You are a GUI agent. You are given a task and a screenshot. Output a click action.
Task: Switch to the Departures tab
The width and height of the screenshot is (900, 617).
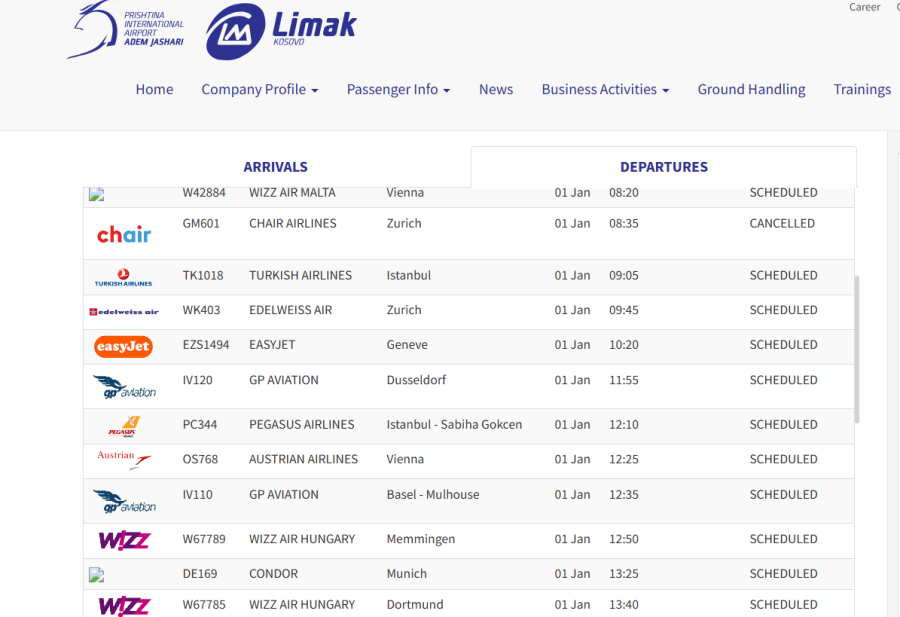(664, 167)
